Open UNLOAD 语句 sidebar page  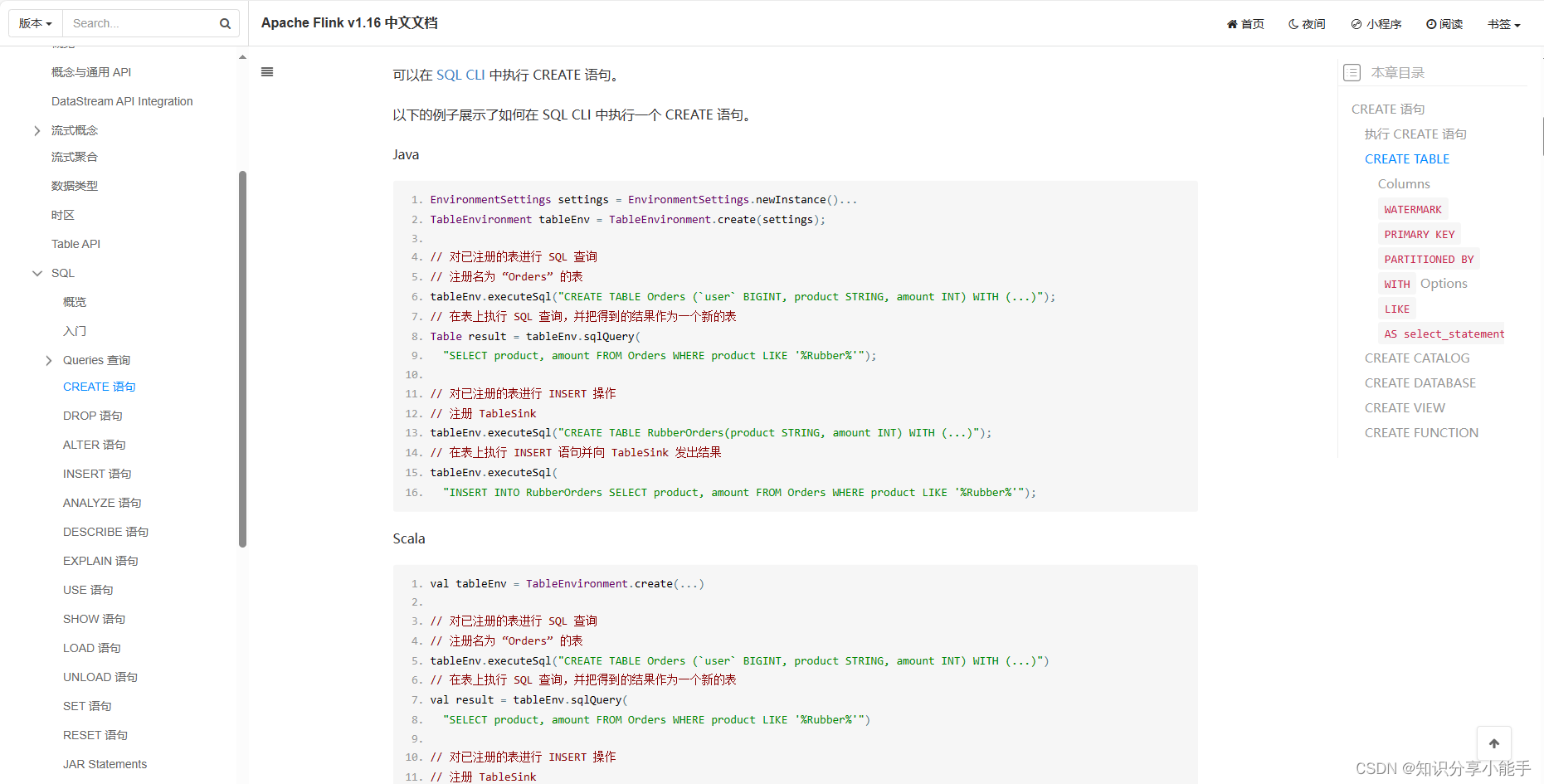coord(100,677)
